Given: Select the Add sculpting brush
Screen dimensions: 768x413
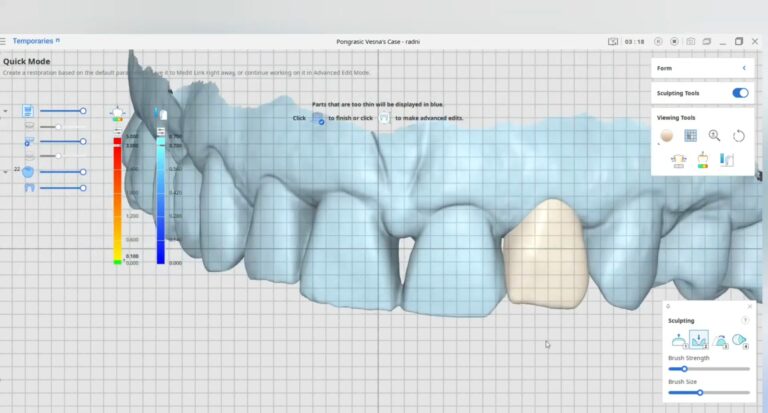Looking at the screenshot, I should (x=679, y=340).
